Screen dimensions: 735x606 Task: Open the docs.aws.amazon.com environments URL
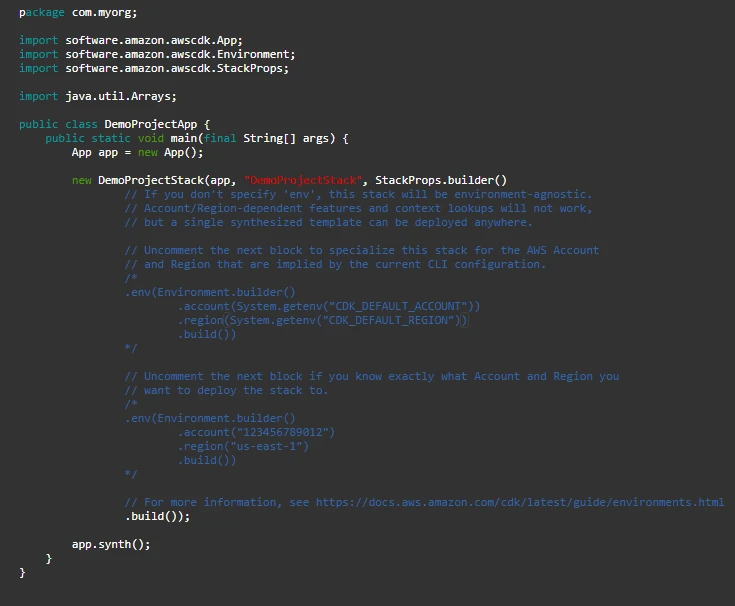coord(520,502)
